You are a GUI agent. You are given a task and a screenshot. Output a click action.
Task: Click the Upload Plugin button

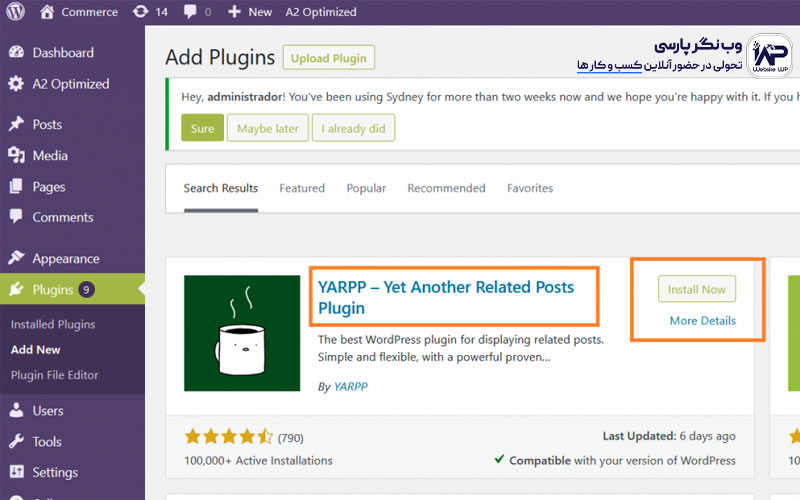(x=329, y=57)
